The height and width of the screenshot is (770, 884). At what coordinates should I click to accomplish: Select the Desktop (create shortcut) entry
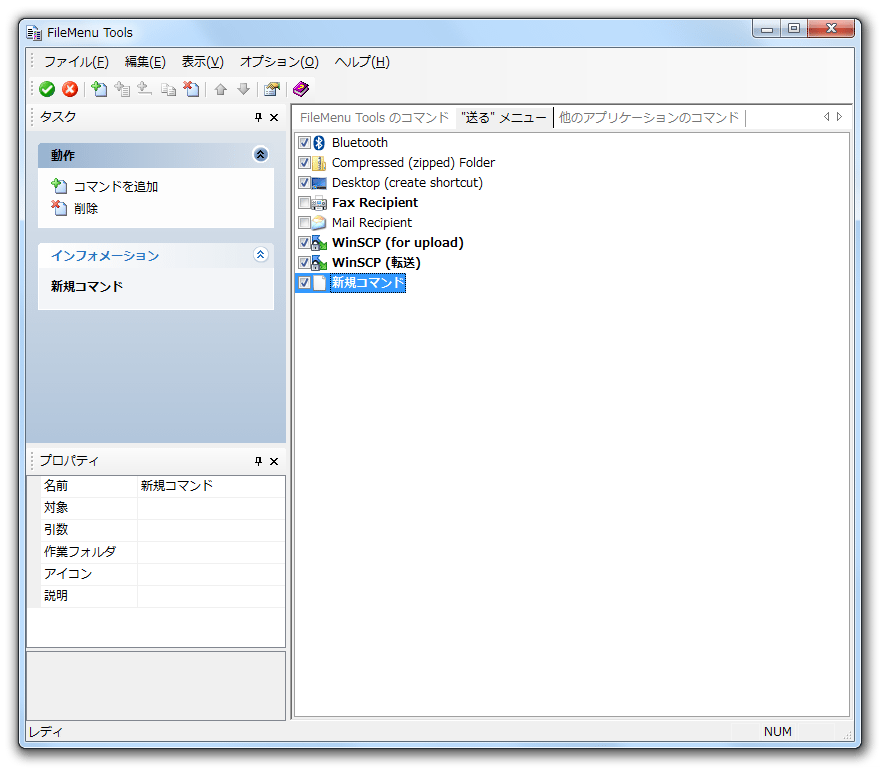(x=407, y=183)
